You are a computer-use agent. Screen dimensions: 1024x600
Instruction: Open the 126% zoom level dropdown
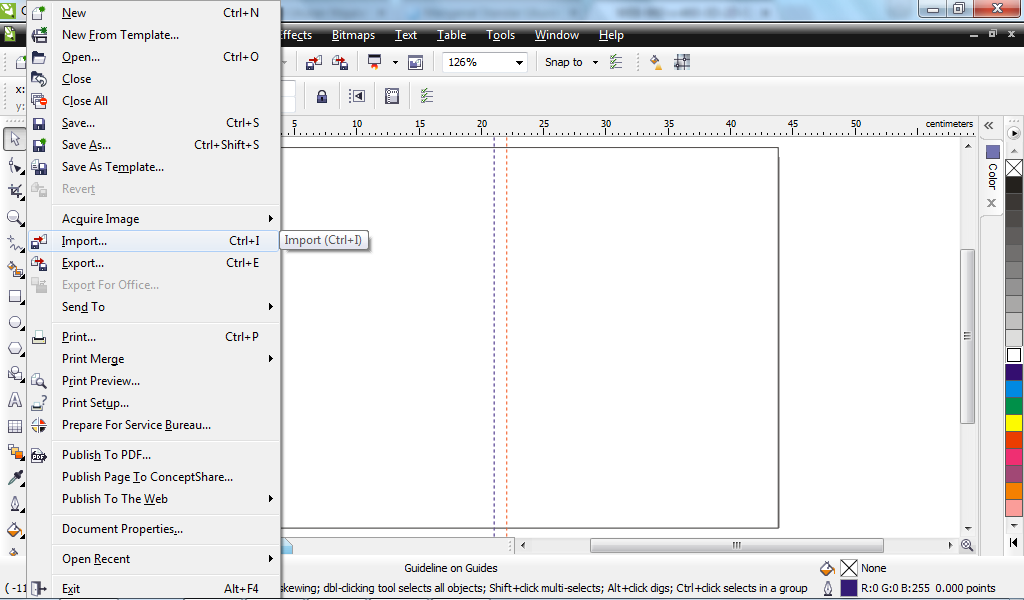[519, 63]
